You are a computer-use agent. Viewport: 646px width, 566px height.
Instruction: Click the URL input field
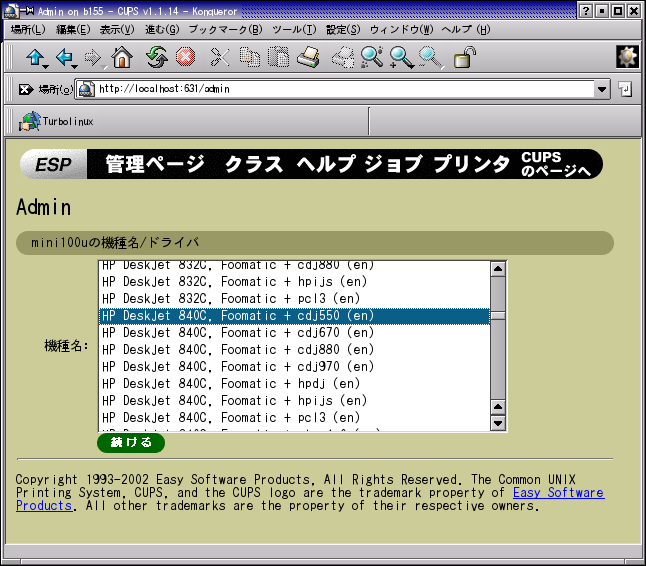click(x=345, y=89)
